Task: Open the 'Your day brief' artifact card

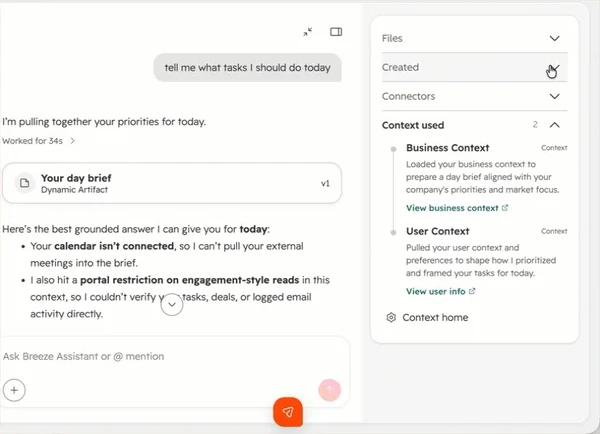Action: click(x=172, y=183)
